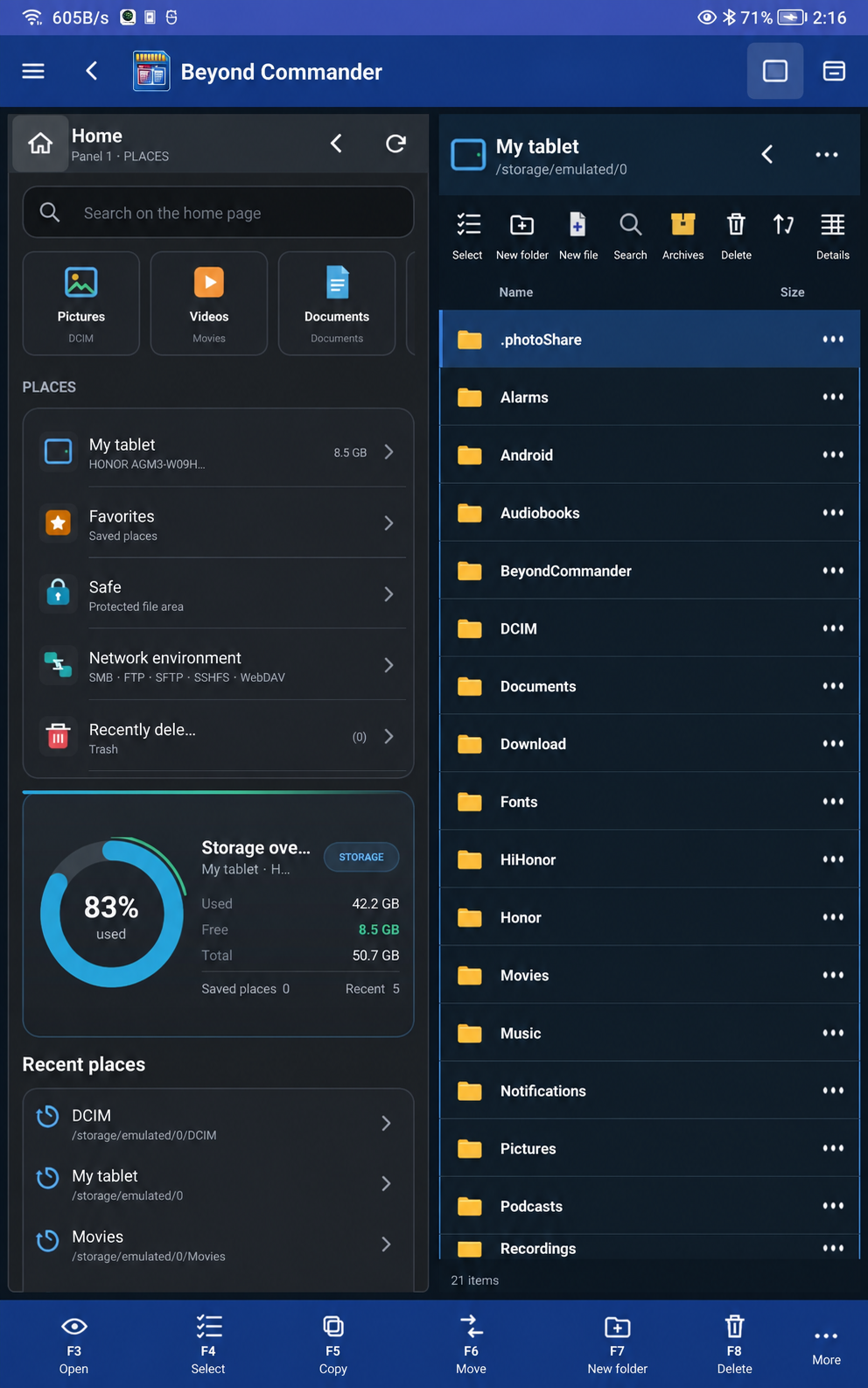Image resolution: width=868 pixels, height=1388 pixels.
Task: Open the Notifications folder
Action: 650,1090
